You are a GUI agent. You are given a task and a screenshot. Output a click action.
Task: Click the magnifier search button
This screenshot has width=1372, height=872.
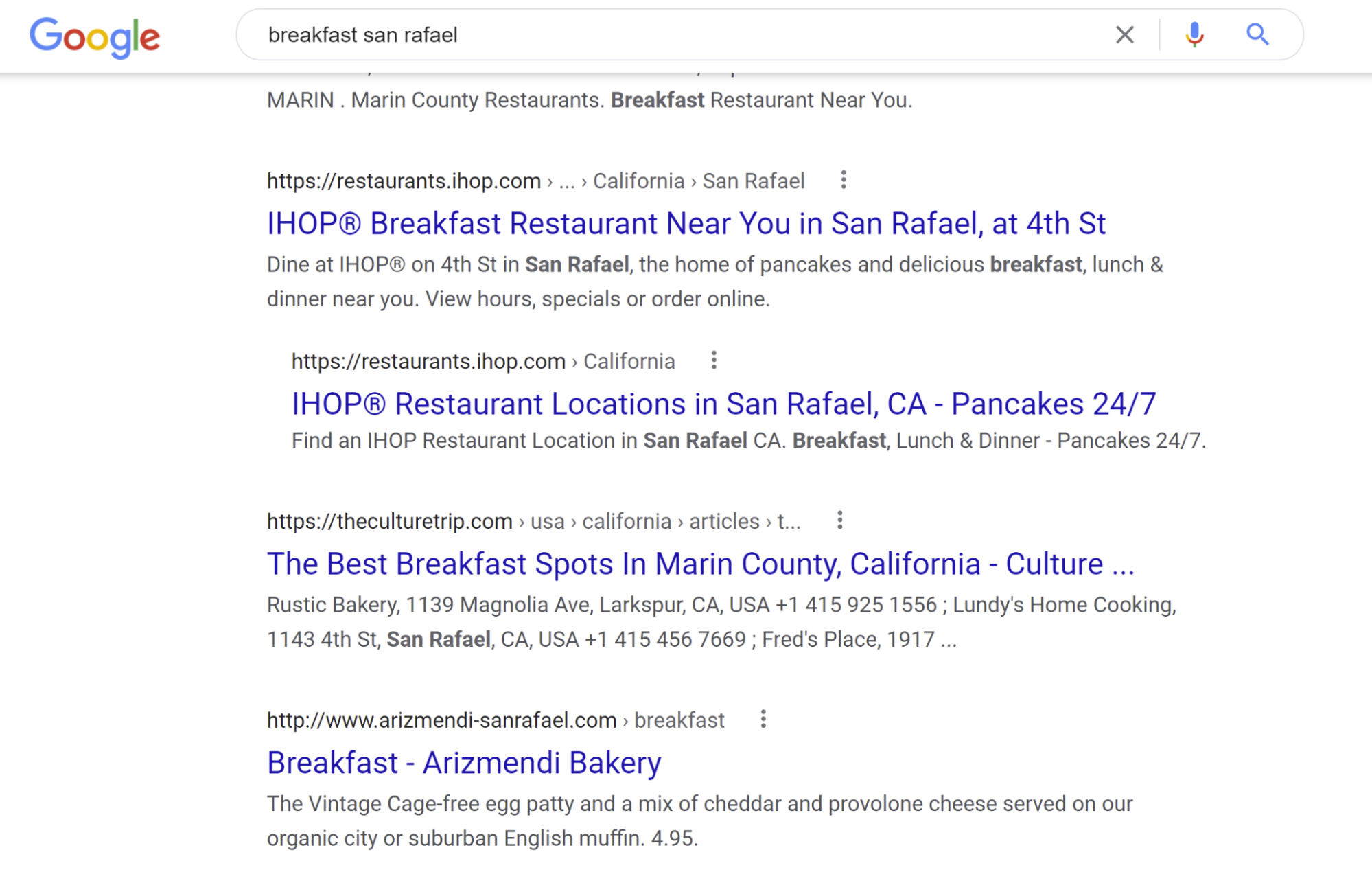(1257, 34)
